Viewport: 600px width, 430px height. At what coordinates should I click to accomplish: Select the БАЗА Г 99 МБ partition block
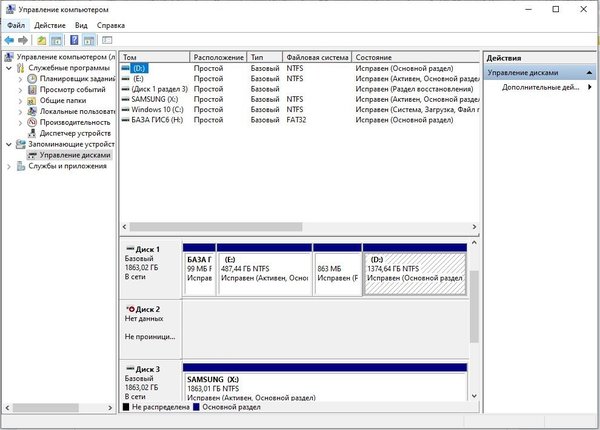click(x=199, y=269)
